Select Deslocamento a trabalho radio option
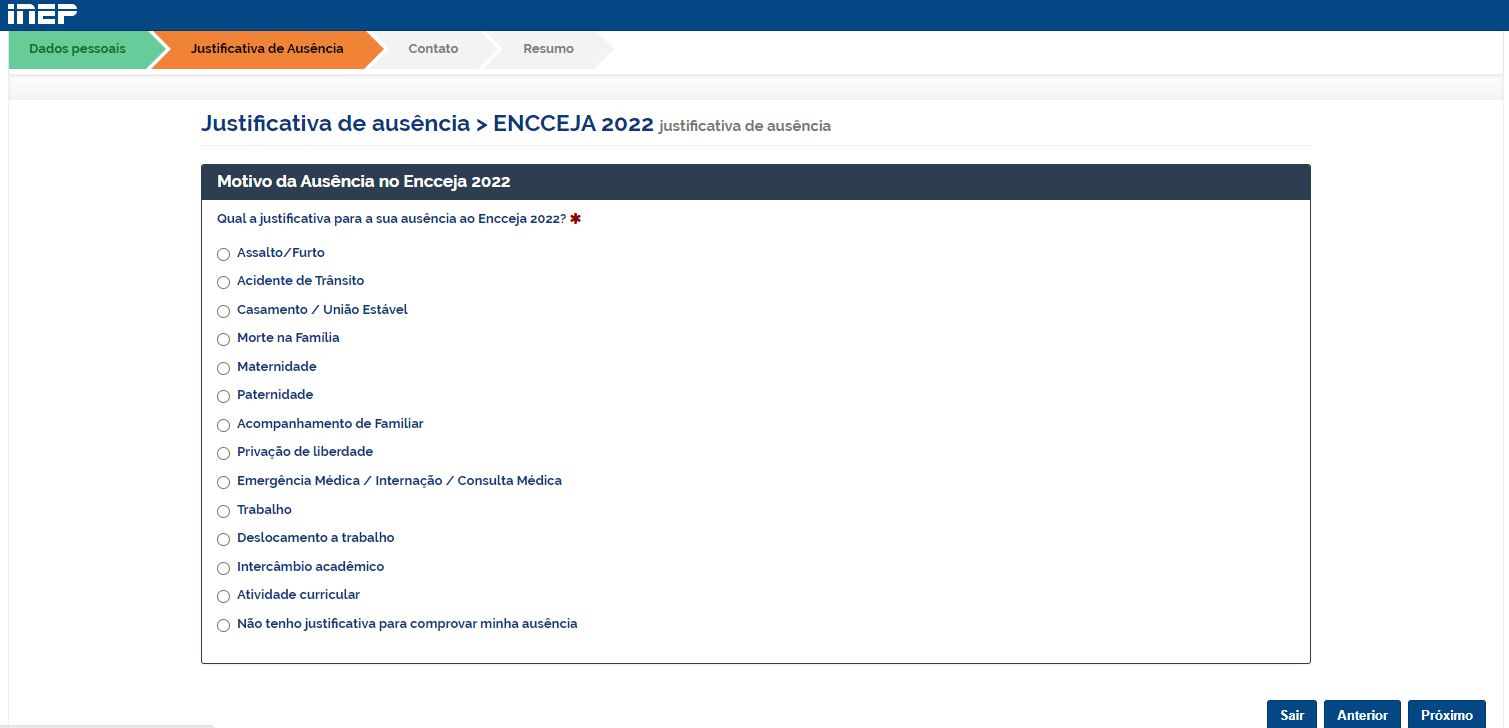This screenshot has height=728, width=1509. [224, 539]
